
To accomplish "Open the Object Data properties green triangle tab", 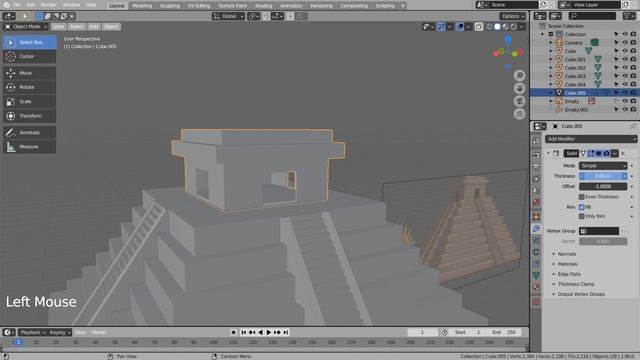I will point(536,276).
